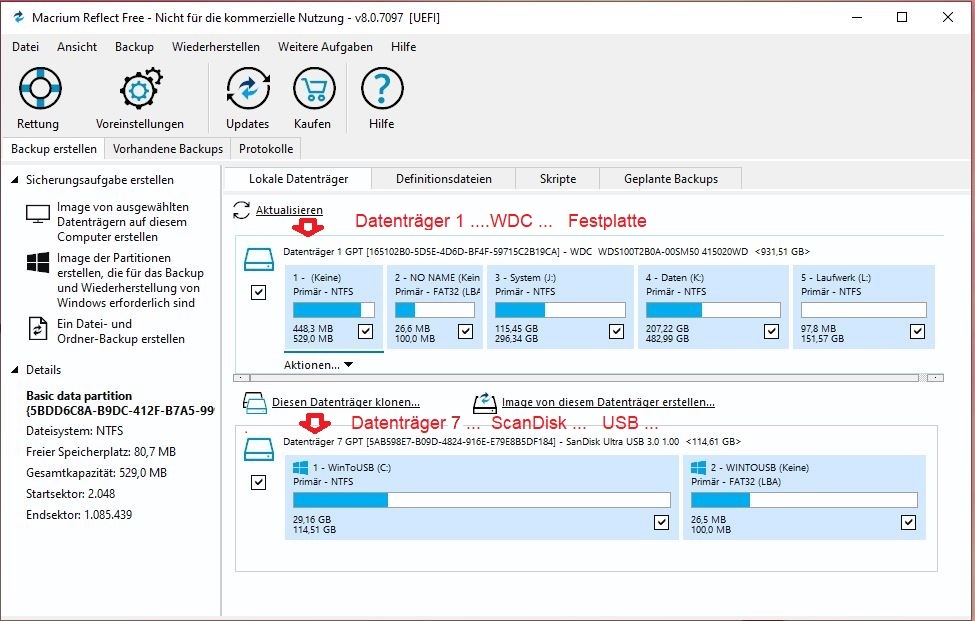
Task: Toggle the Datenträger 7 whole-disk checkbox
Action: (259, 482)
